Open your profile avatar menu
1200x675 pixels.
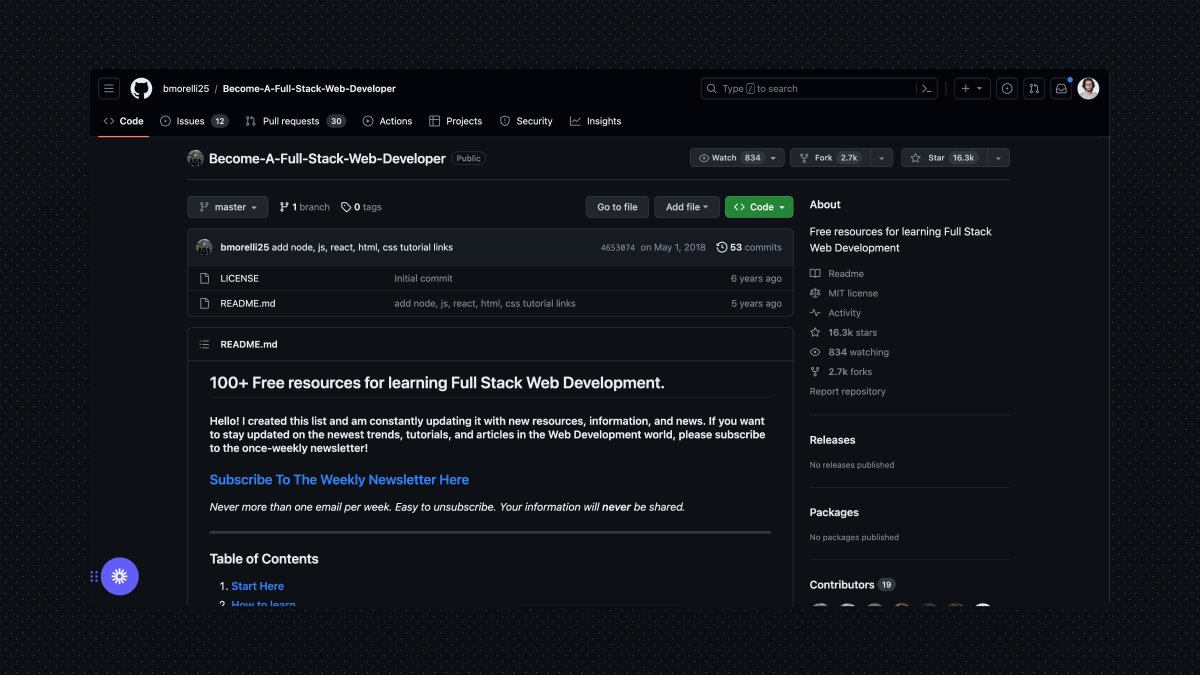point(1088,88)
